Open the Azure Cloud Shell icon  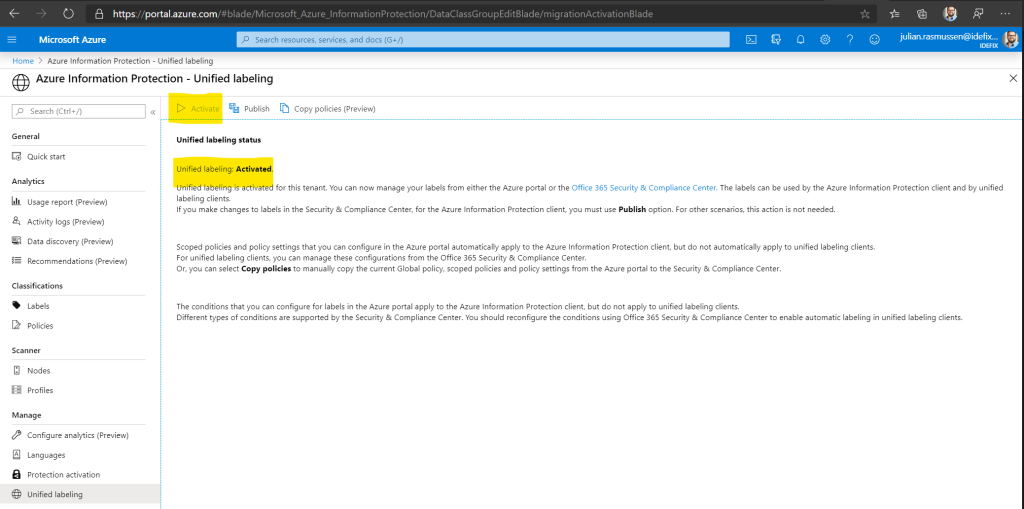click(752, 40)
